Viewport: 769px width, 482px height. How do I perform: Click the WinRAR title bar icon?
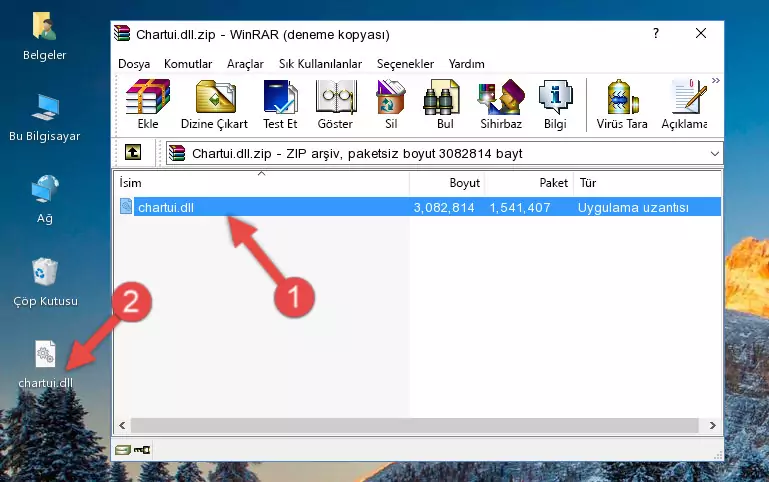click(122, 34)
